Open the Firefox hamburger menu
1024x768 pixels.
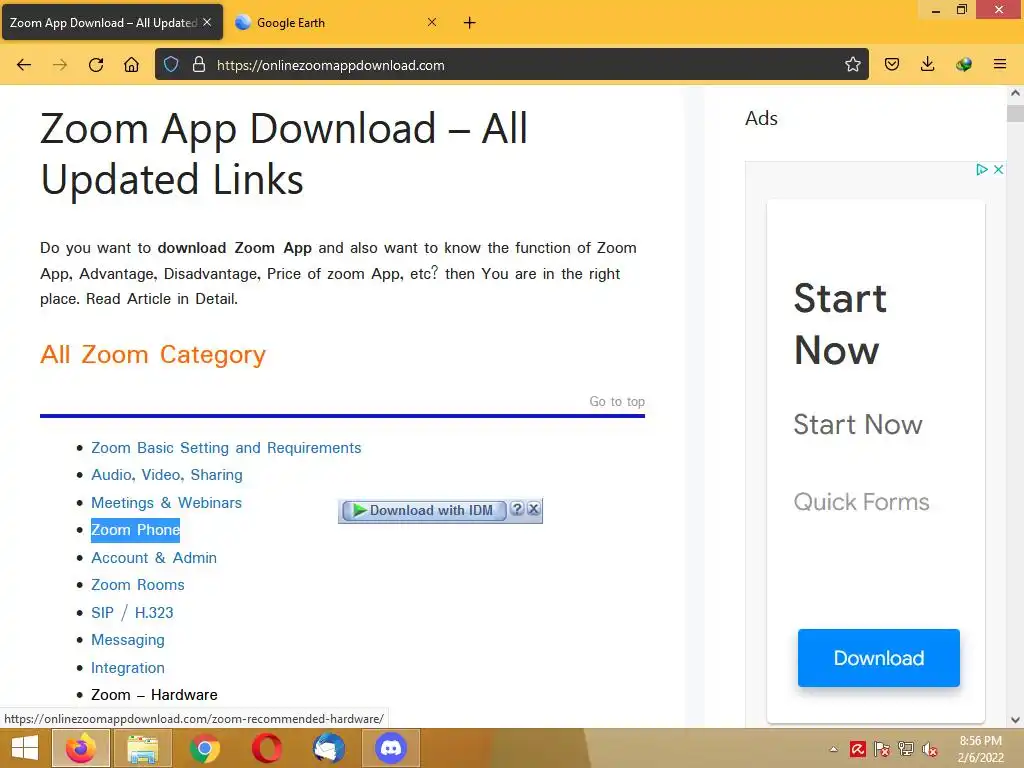(x=1000, y=64)
